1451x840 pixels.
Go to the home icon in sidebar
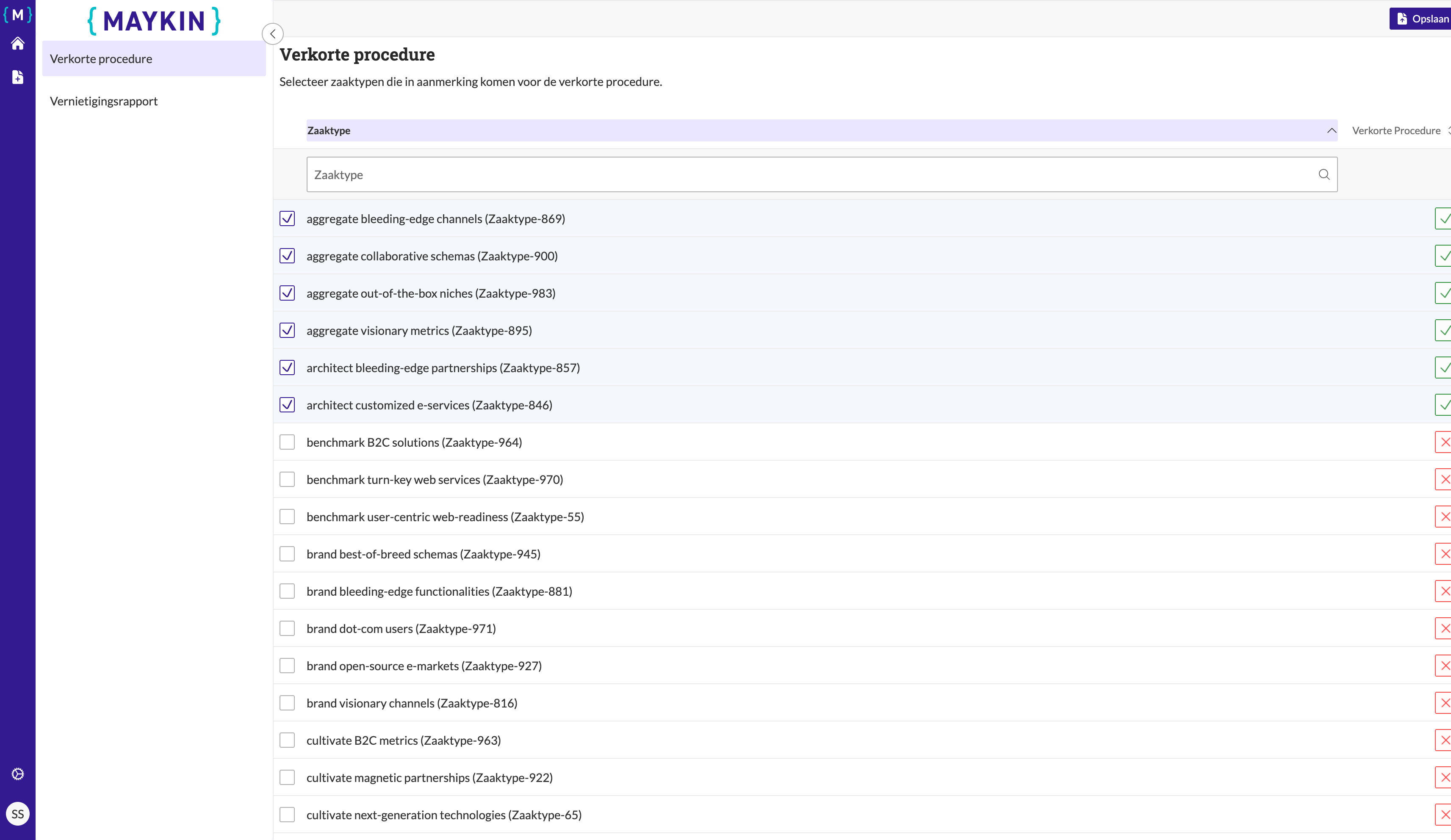coord(17,44)
